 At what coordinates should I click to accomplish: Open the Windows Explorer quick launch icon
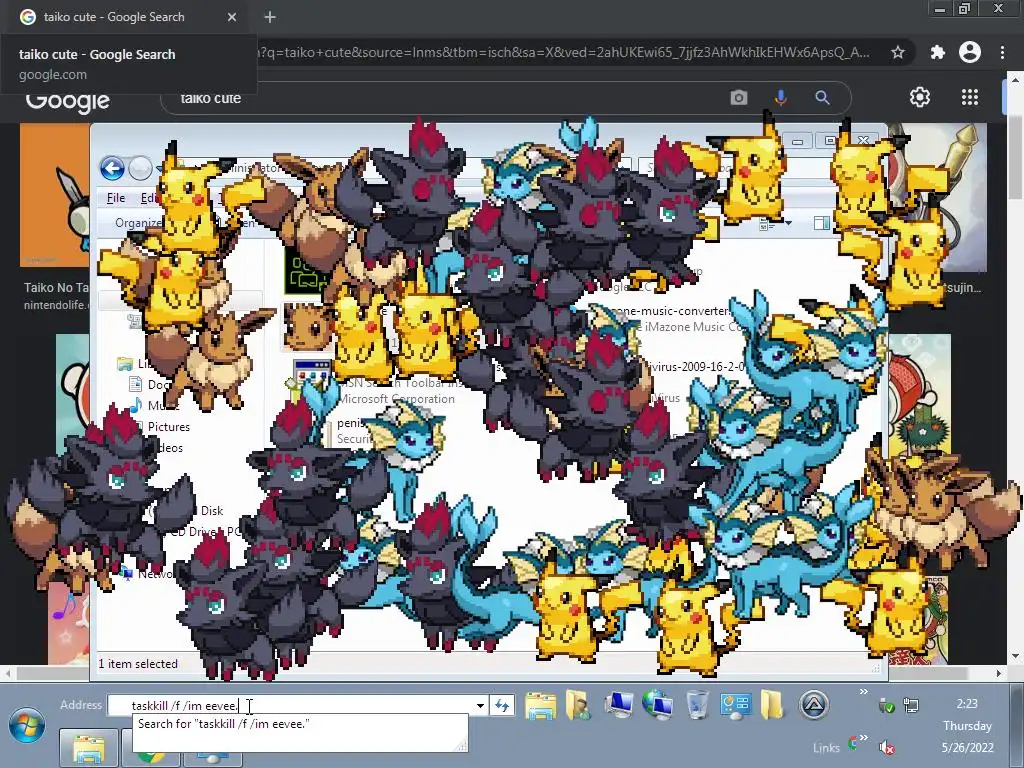click(x=541, y=705)
